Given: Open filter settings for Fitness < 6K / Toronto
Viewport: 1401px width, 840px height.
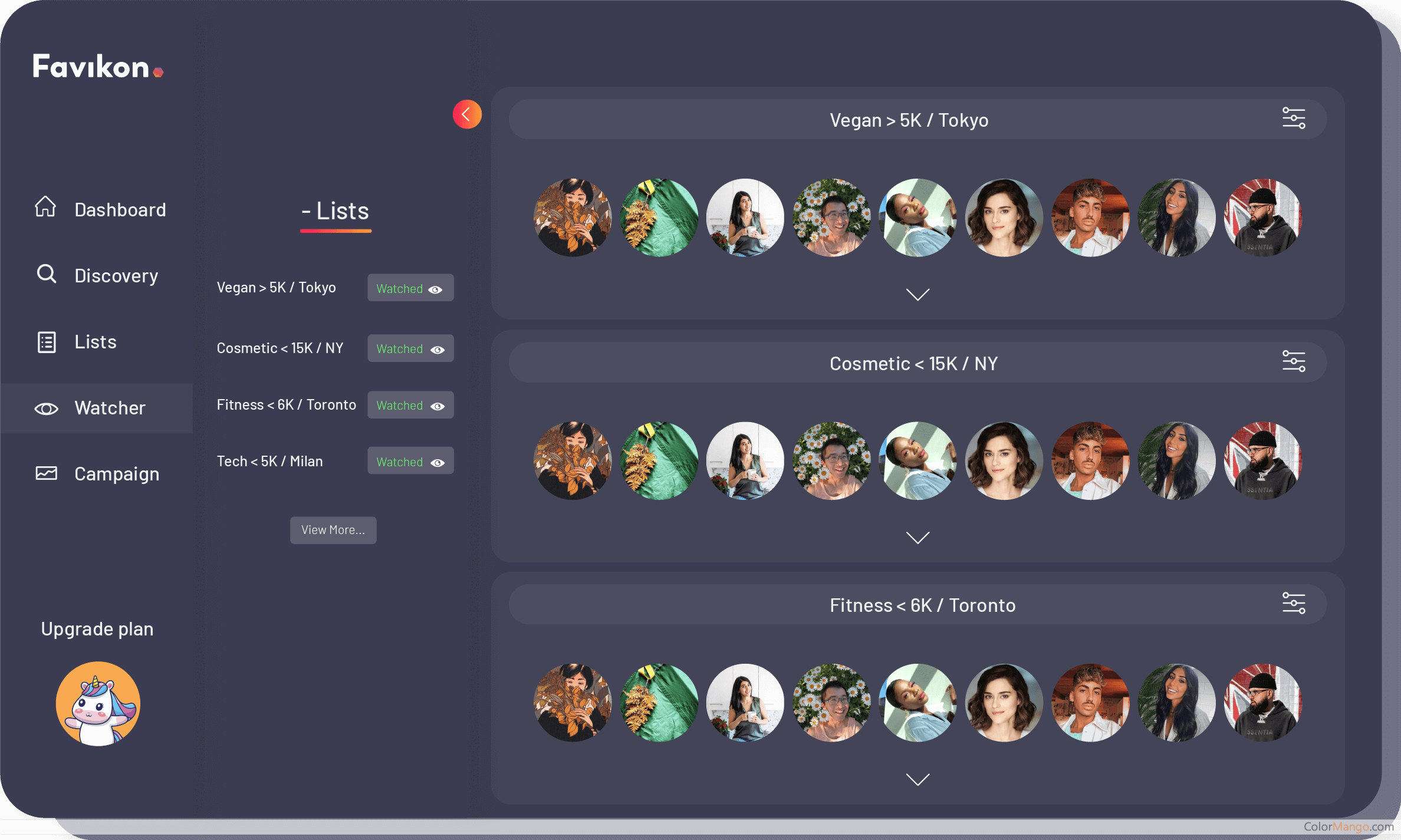Looking at the screenshot, I should pos(1293,604).
